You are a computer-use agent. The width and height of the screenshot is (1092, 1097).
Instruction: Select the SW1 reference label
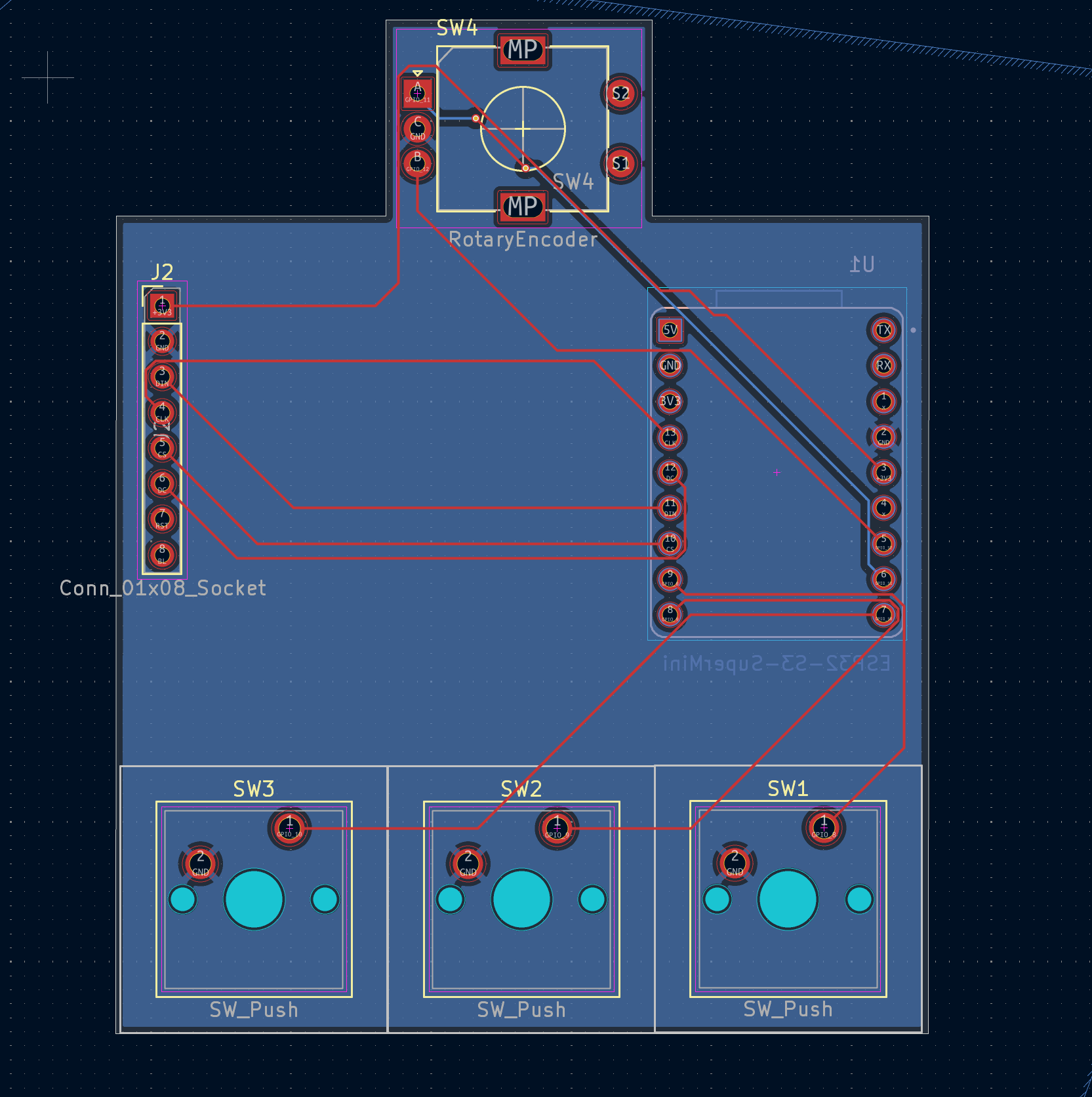click(788, 789)
